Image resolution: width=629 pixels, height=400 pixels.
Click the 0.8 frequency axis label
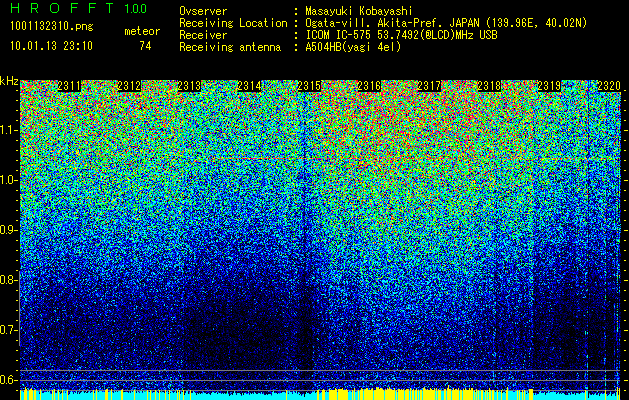coord(9,280)
